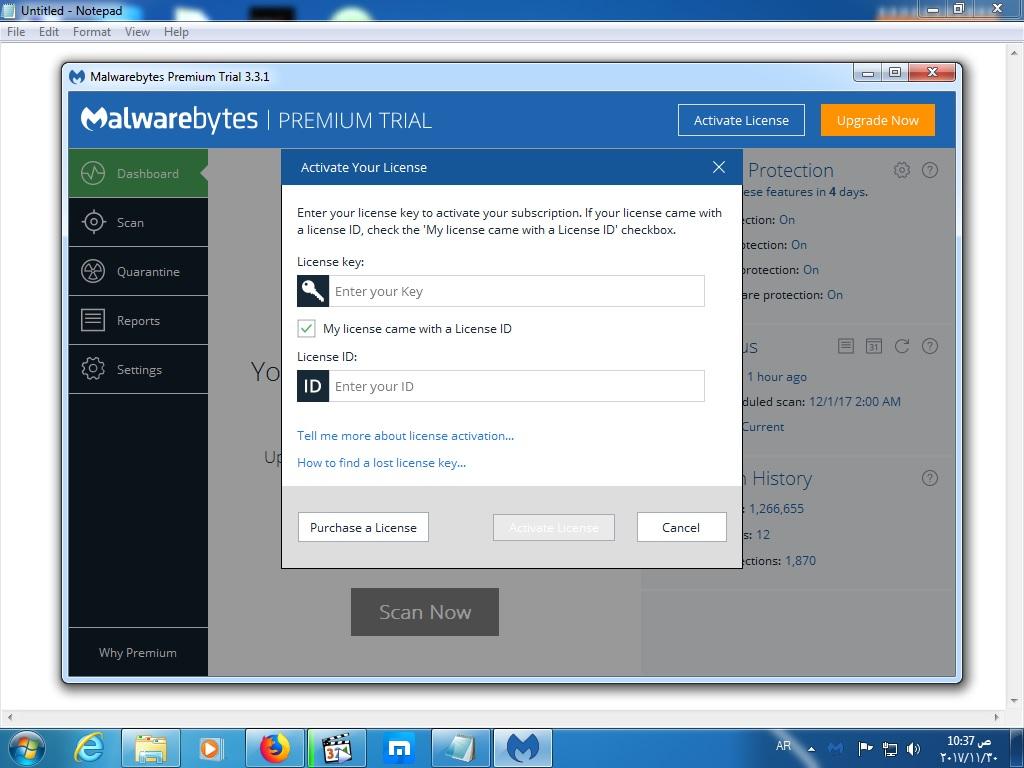Viewport: 1024px width, 768px height.
Task: Click the Windows Start button
Action: (26, 748)
